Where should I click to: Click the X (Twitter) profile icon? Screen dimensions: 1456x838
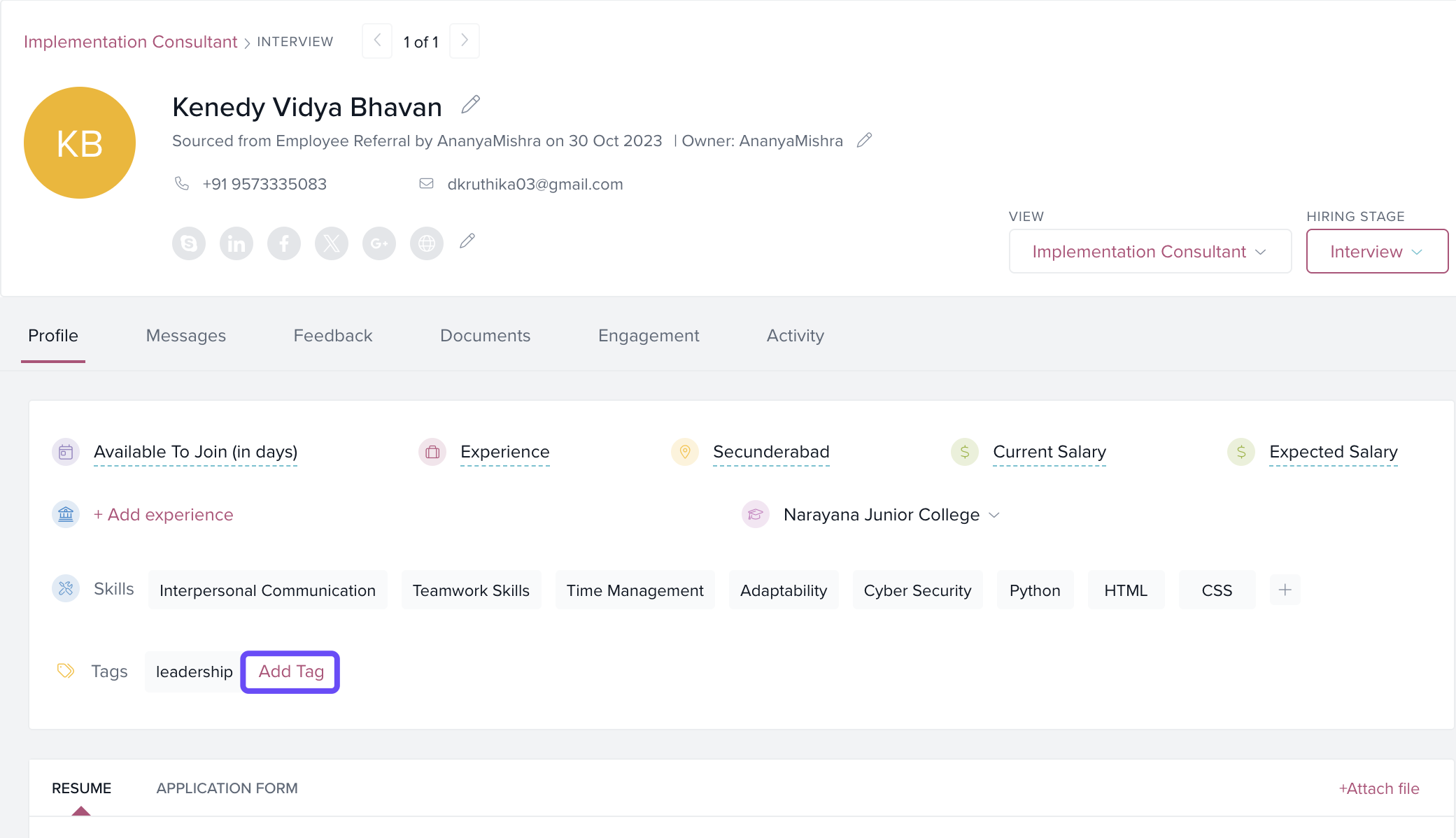[x=332, y=243]
